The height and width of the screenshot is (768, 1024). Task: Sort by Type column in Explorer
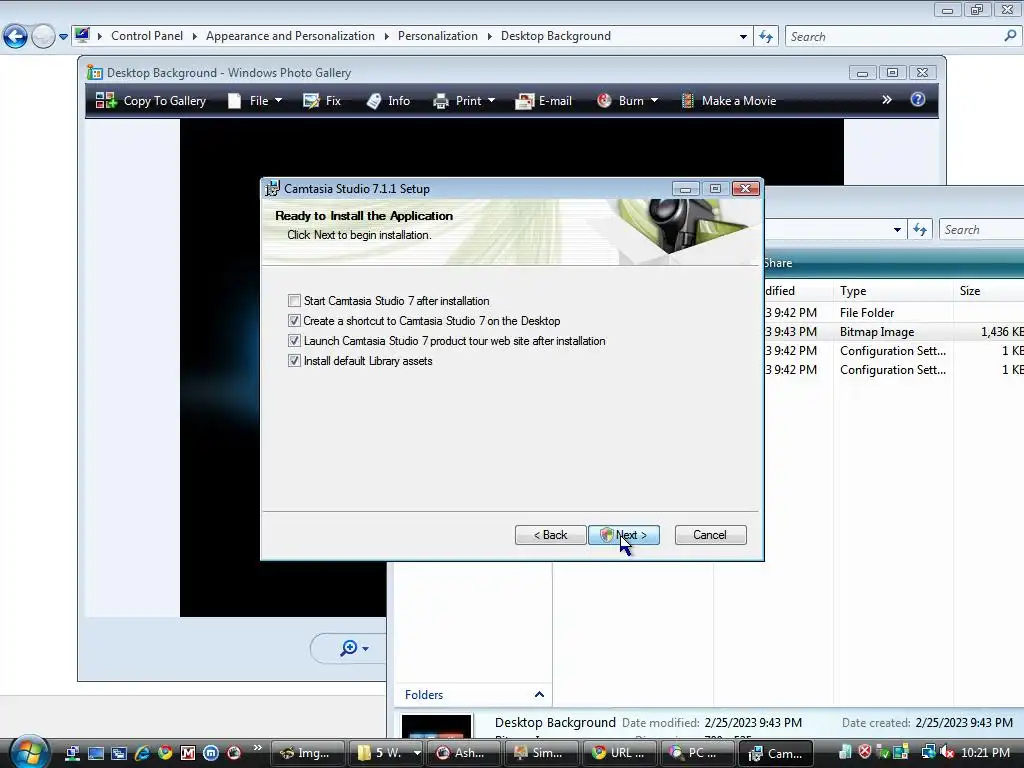click(x=893, y=291)
